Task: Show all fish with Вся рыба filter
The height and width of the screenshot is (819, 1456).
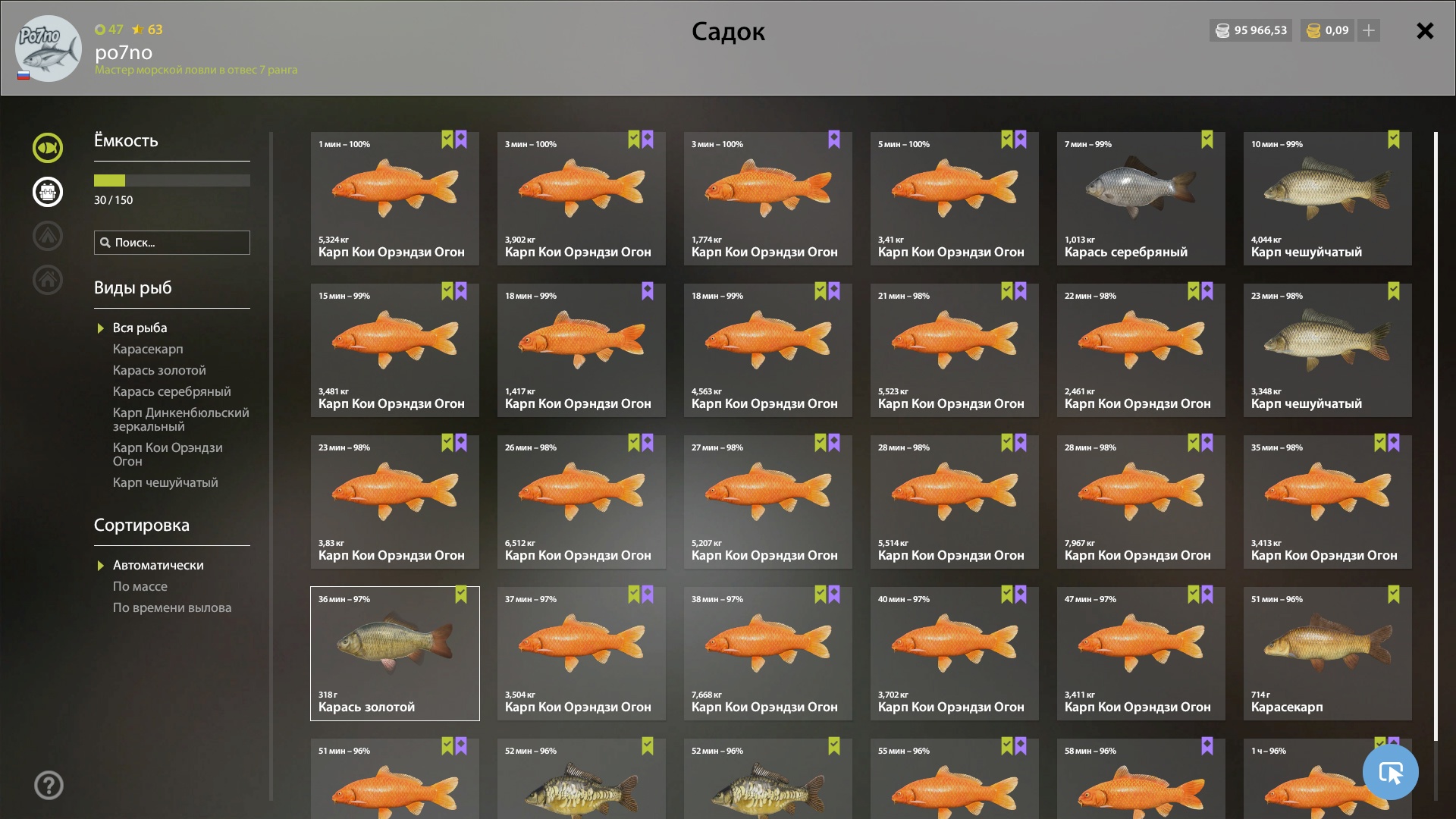Action: pos(140,328)
